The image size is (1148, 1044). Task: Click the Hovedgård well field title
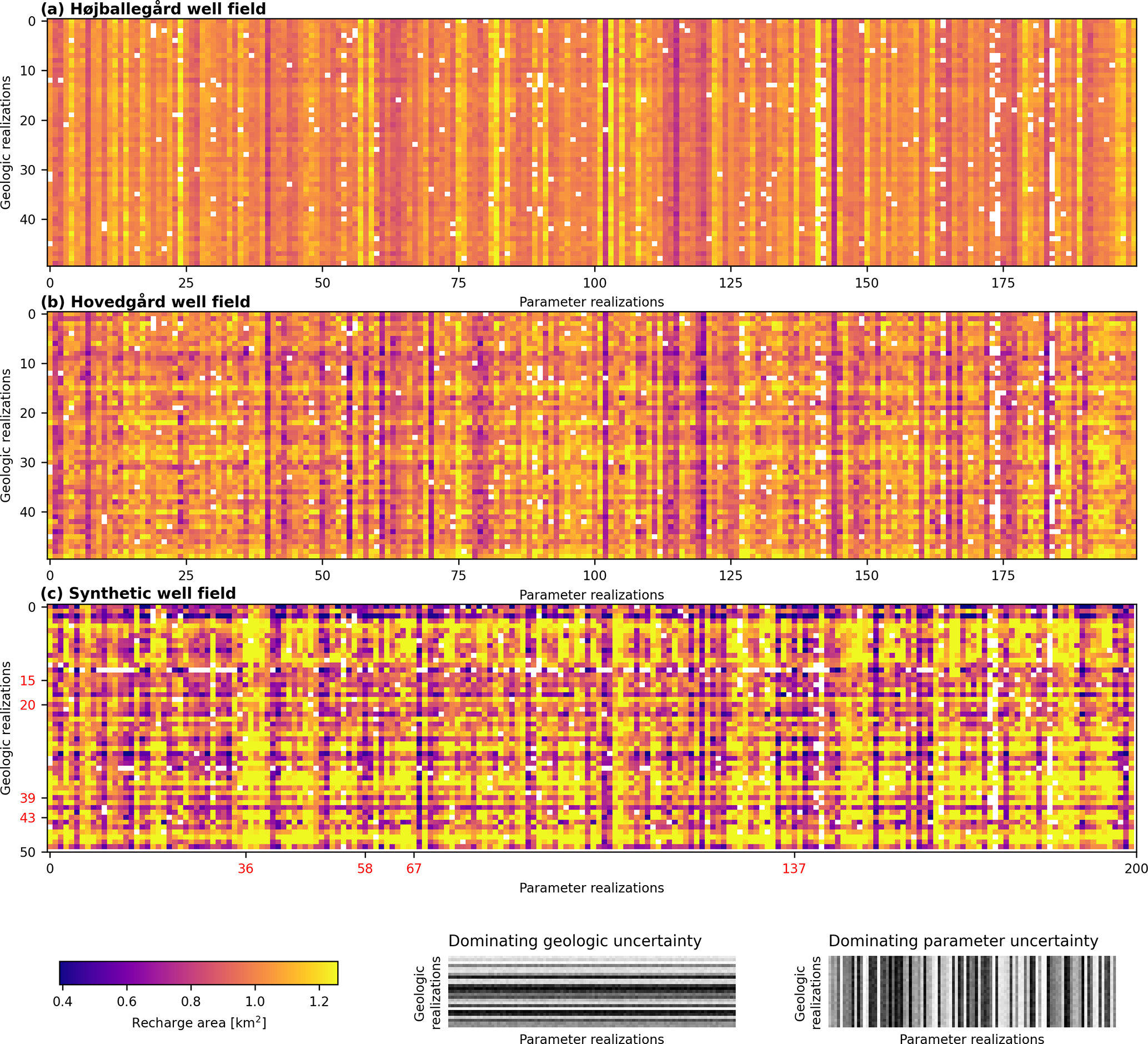tap(145, 302)
